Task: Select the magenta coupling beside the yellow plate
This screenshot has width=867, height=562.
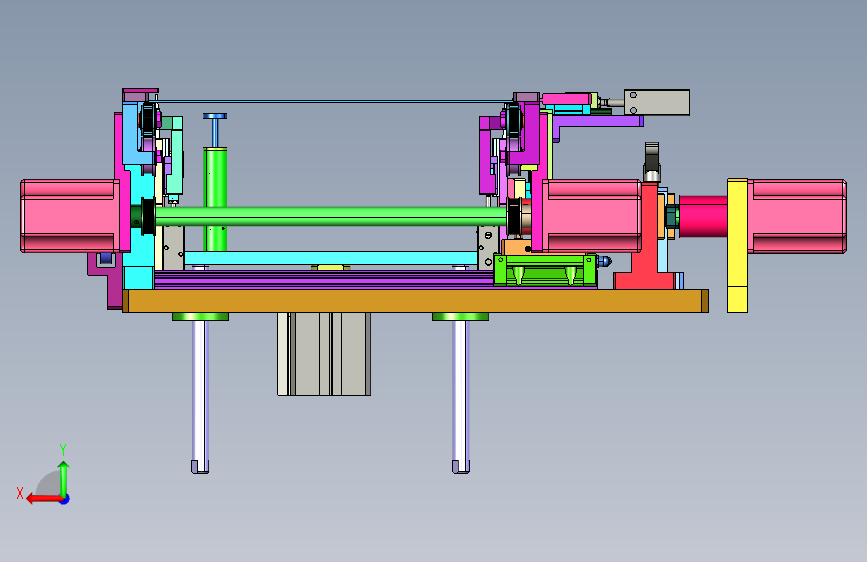Action: point(703,216)
